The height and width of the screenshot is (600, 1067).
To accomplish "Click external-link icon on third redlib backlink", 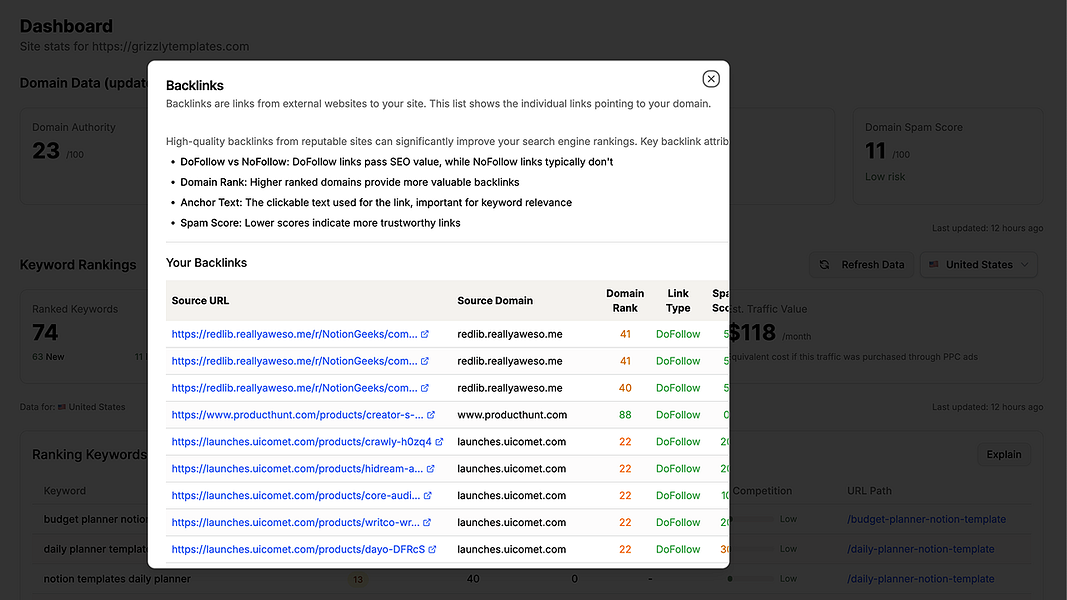I will (425, 388).
